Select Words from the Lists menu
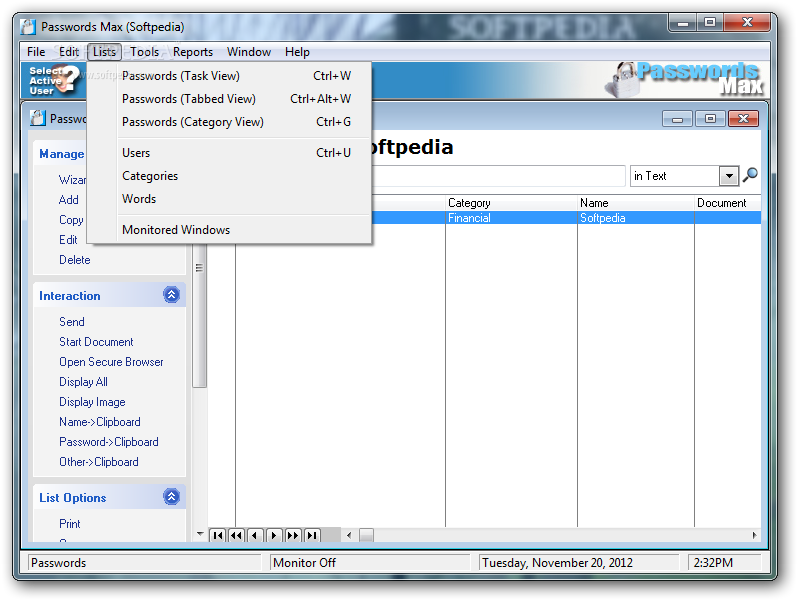This screenshot has height=601, width=798. (x=230, y=198)
